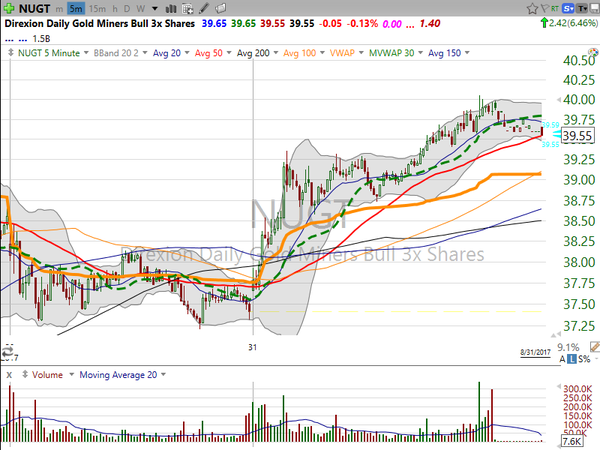This screenshot has width=600, height=450.
Task: Click the favorite star icon
Action: [x=532, y=8]
